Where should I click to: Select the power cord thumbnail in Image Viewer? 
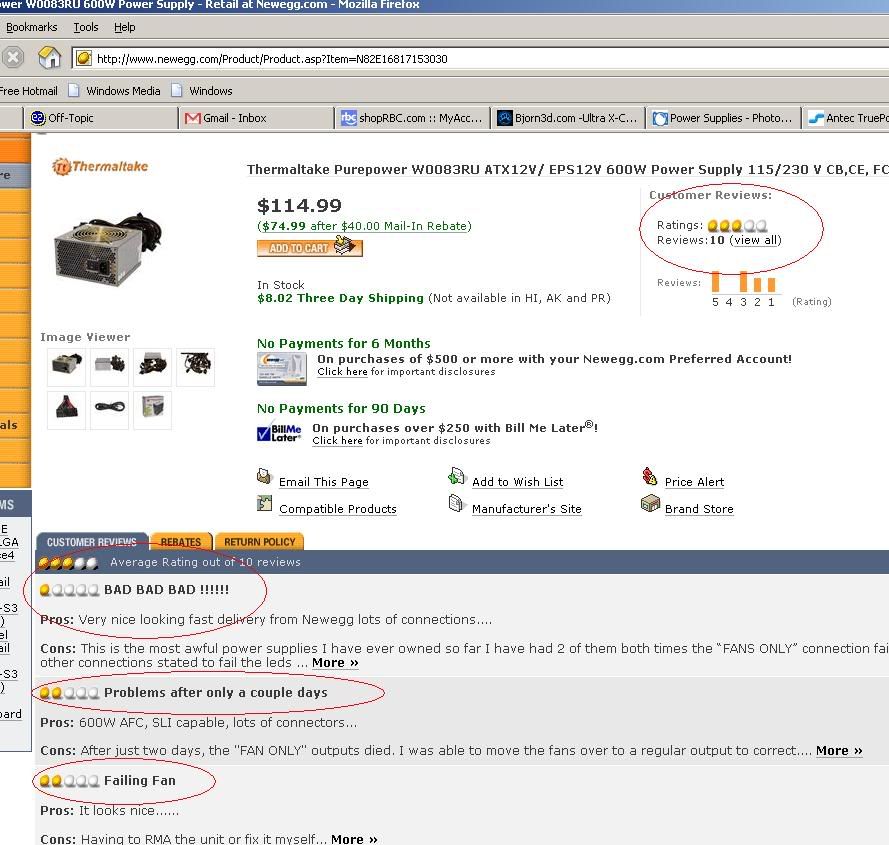109,410
